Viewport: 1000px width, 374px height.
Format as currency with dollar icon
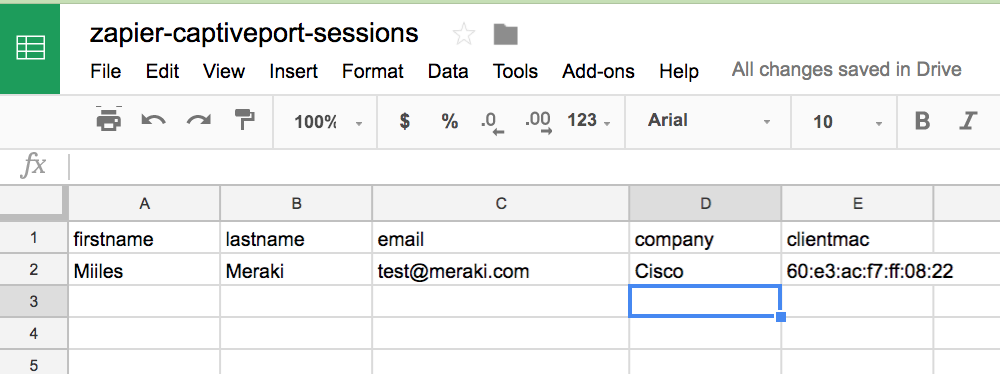coord(404,121)
